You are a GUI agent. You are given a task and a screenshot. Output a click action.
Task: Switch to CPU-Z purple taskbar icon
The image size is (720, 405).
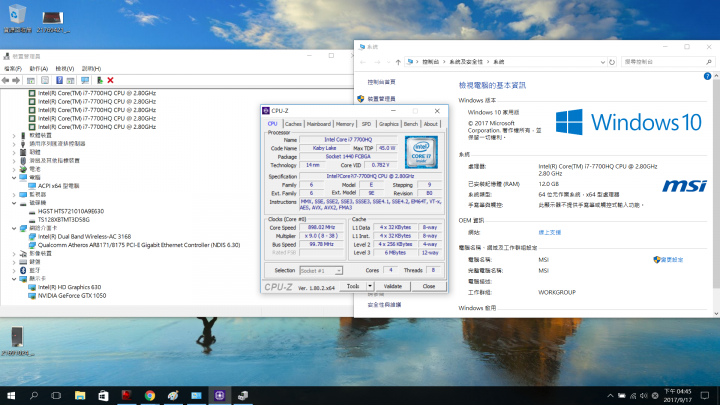[219, 395]
